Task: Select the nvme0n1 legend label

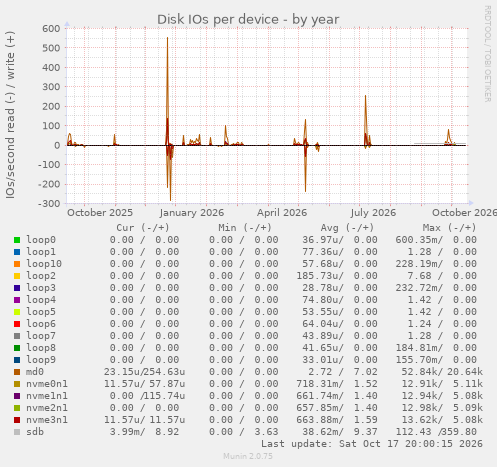Action: pos(47,384)
